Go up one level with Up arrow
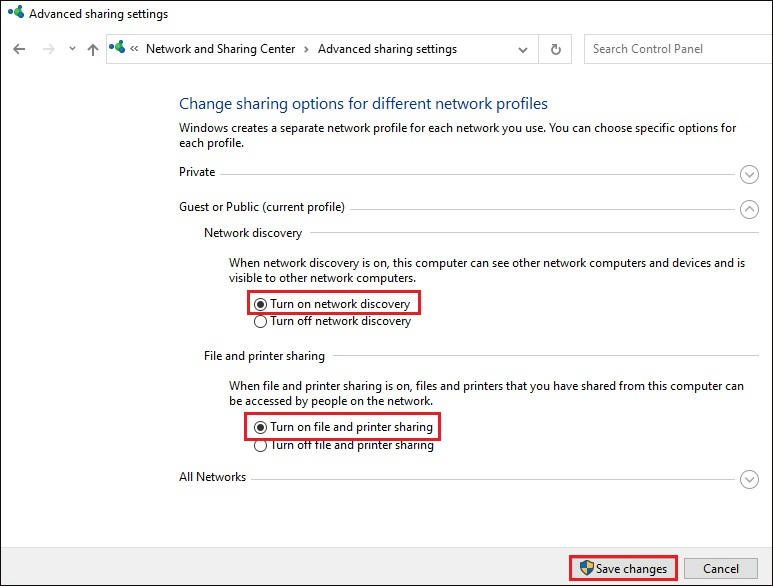Screen dimensions: 773x586 click(x=93, y=49)
